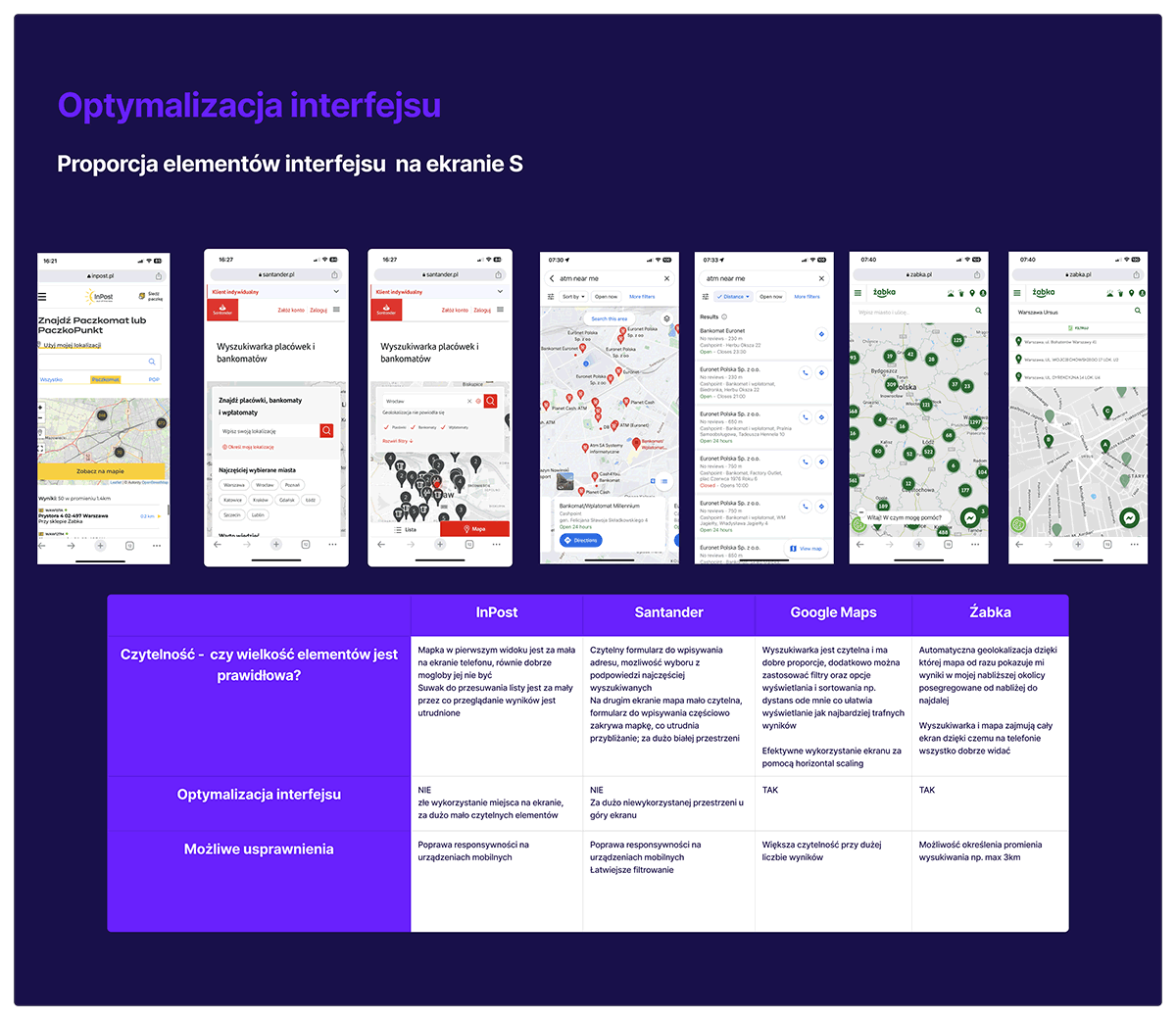Toggle the Wpłatomaty filter checkbox

[x=443, y=427]
